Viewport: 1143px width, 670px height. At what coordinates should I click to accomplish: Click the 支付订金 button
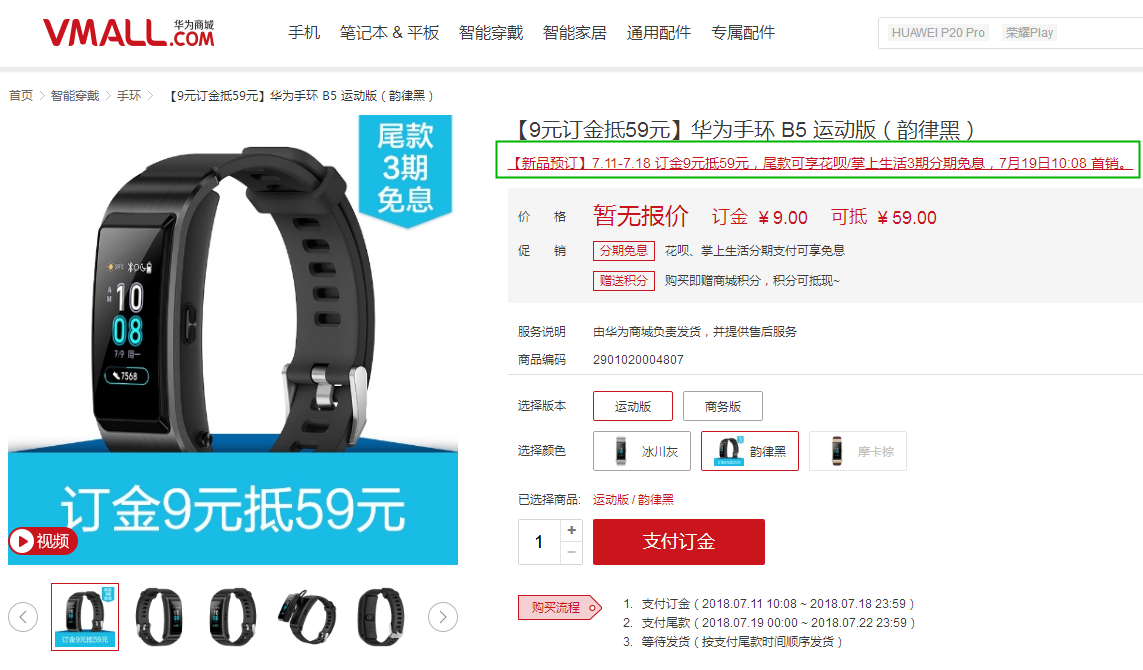pyautogui.click(x=679, y=542)
